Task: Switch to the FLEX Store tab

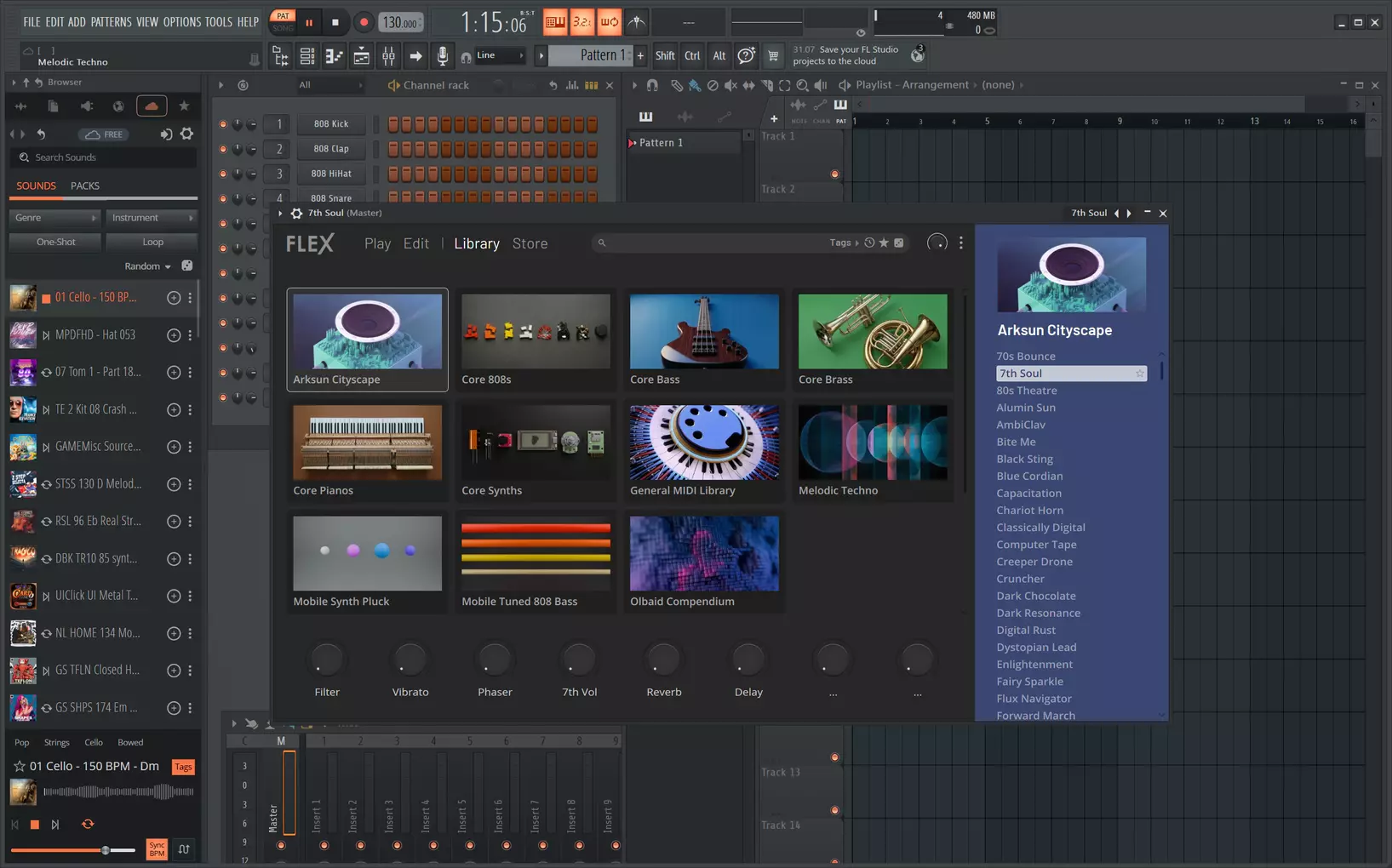Action: (530, 243)
